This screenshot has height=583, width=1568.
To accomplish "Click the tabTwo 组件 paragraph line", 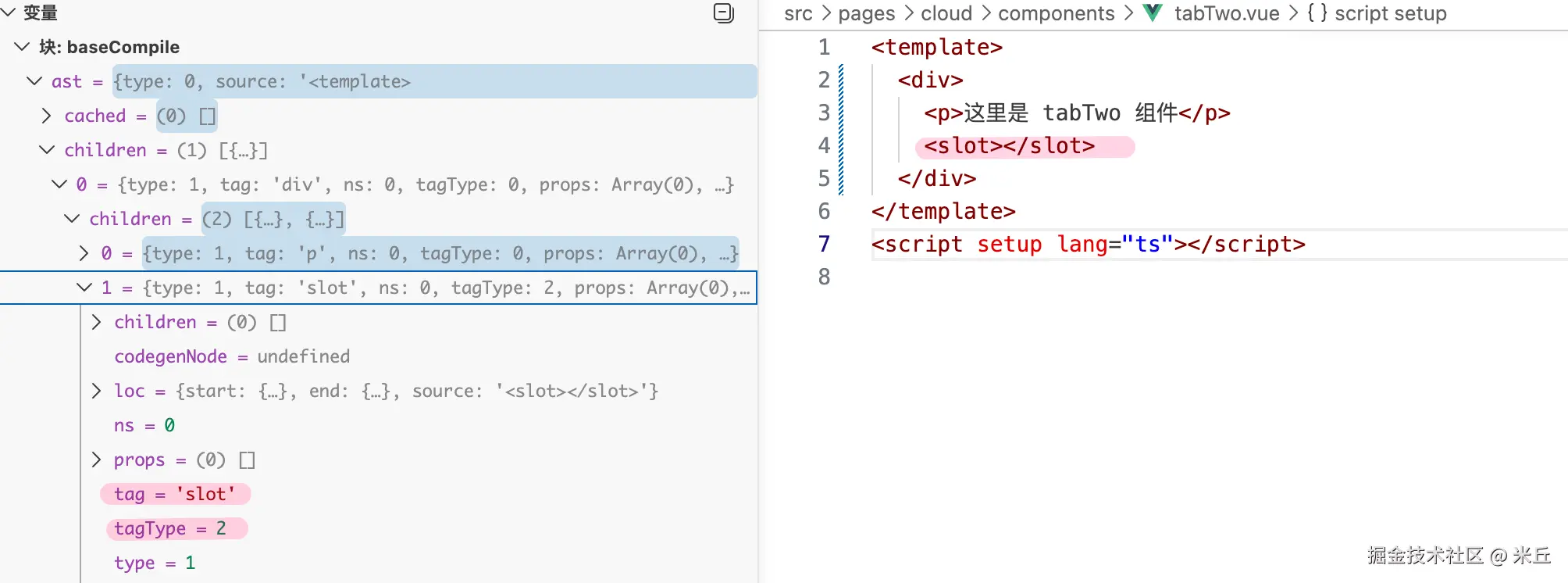I will pyautogui.click(x=1077, y=113).
